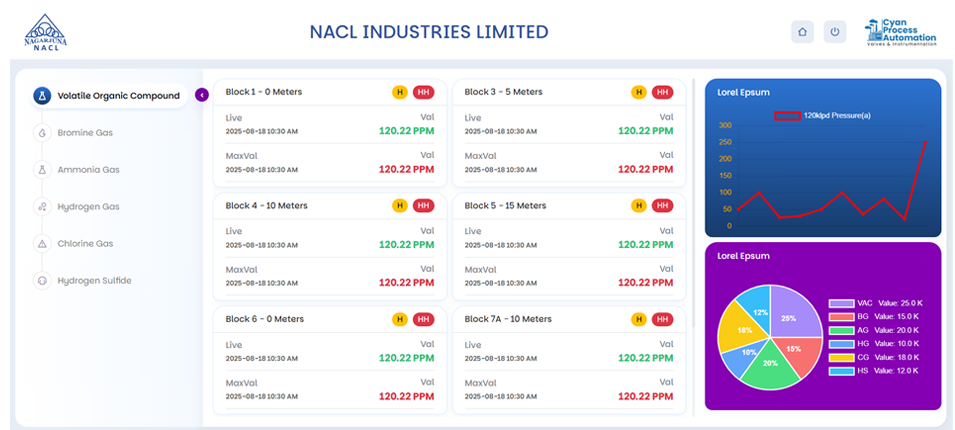Click the Hydrogen Gas molecule icon

[x=42, y=206]
